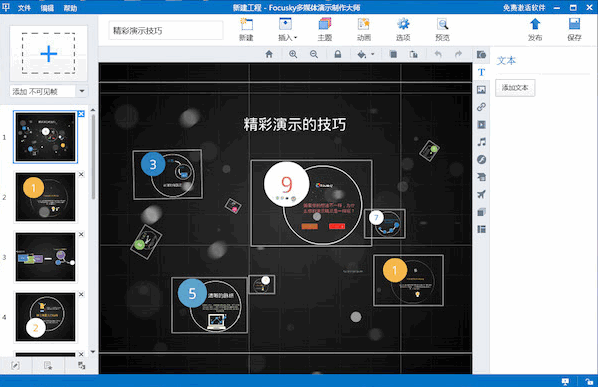
Task: Open the 帮助 (help) menu
Action: tap(70, 8)
